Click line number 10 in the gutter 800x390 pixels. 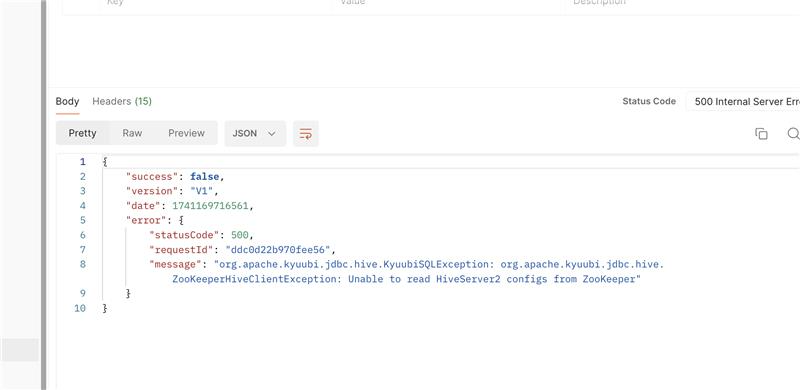pyautogui.click(x=80, y=308)
